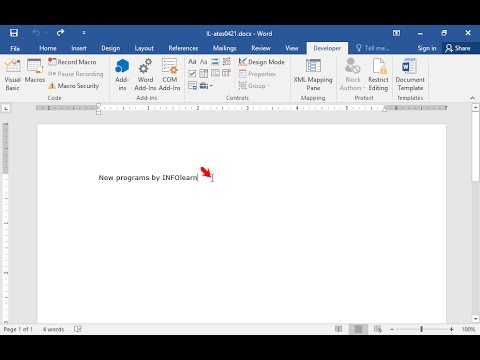Open the Layout tab
Viewport: 480px width, 360px height.
(144, 48)
